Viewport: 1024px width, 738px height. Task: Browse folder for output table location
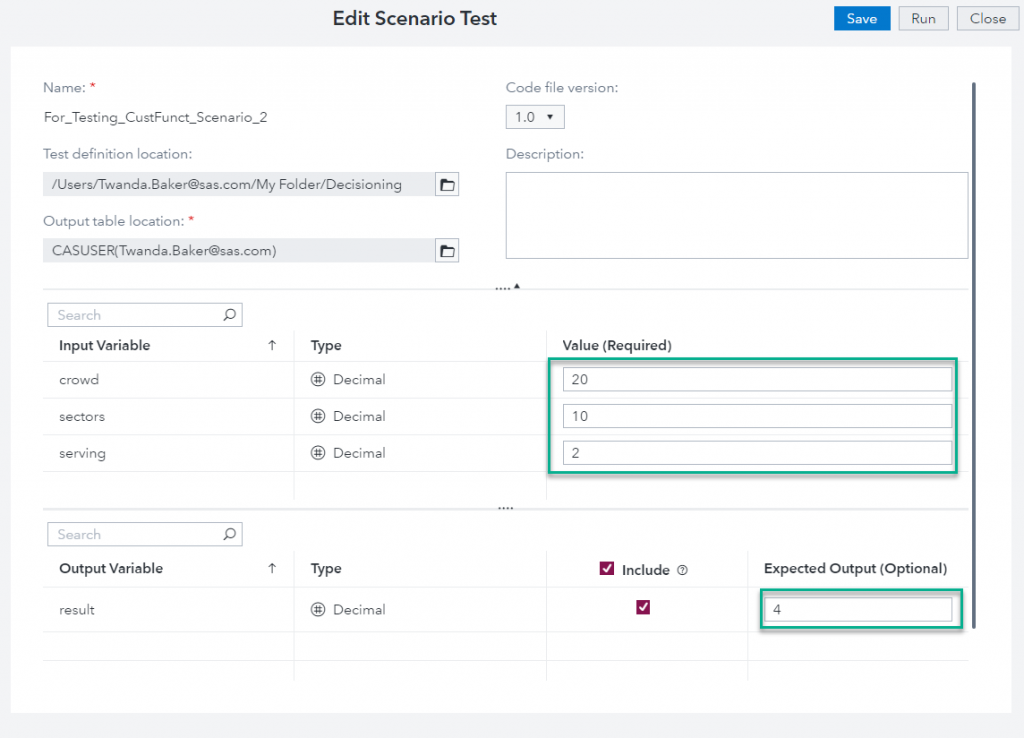point(447,251)
